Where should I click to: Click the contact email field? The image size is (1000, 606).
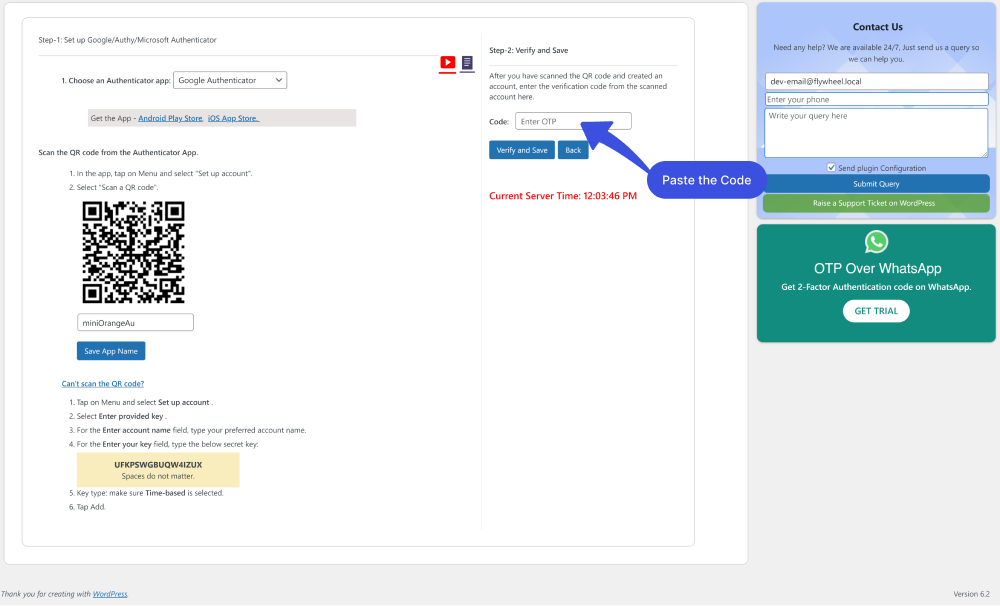tap(876, 82)
